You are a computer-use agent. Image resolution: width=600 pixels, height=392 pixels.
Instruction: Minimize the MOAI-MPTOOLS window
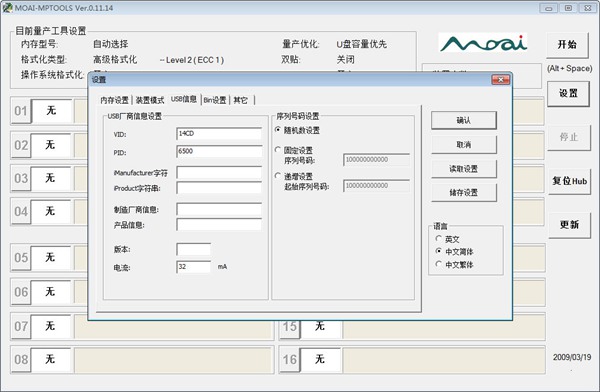coord(549,8)
